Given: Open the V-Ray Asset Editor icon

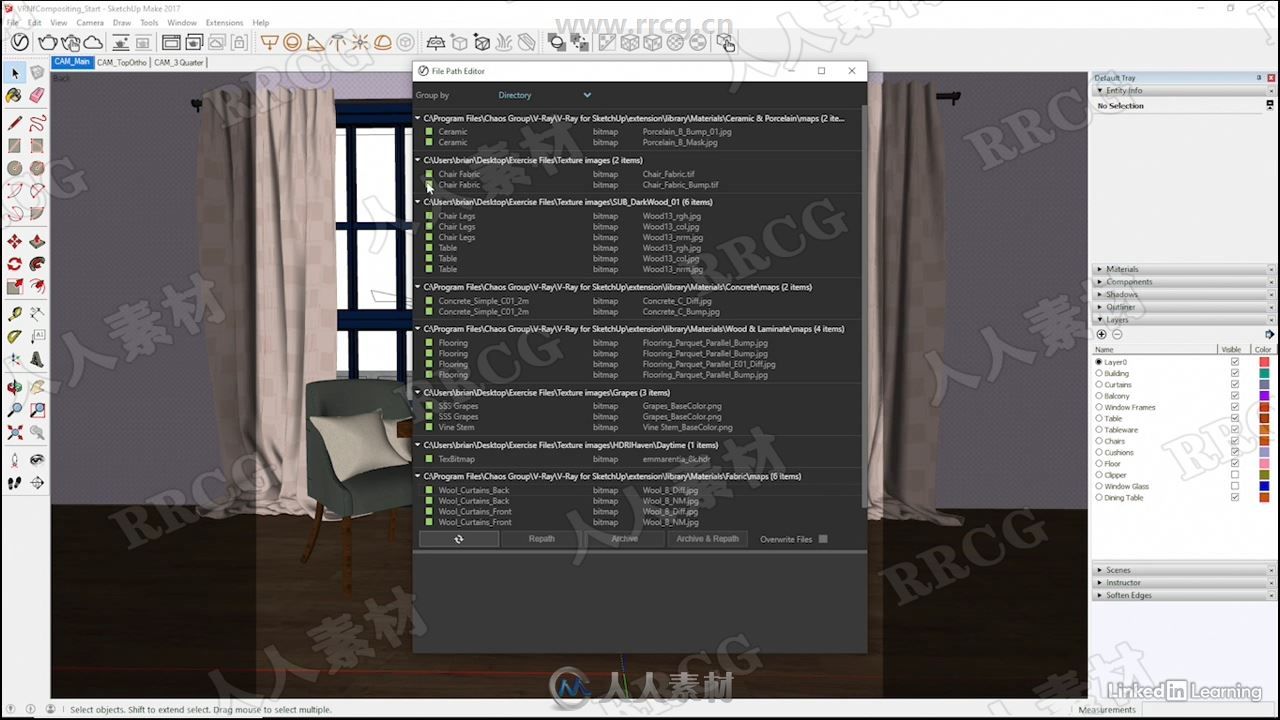Looking at the screenshot, I should [x=20, y=42].
